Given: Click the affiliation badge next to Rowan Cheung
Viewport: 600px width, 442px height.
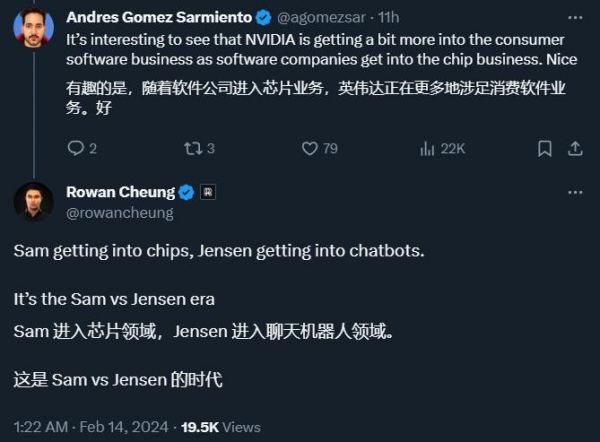Looking at the screenshot, I should (x=208, y=192).
